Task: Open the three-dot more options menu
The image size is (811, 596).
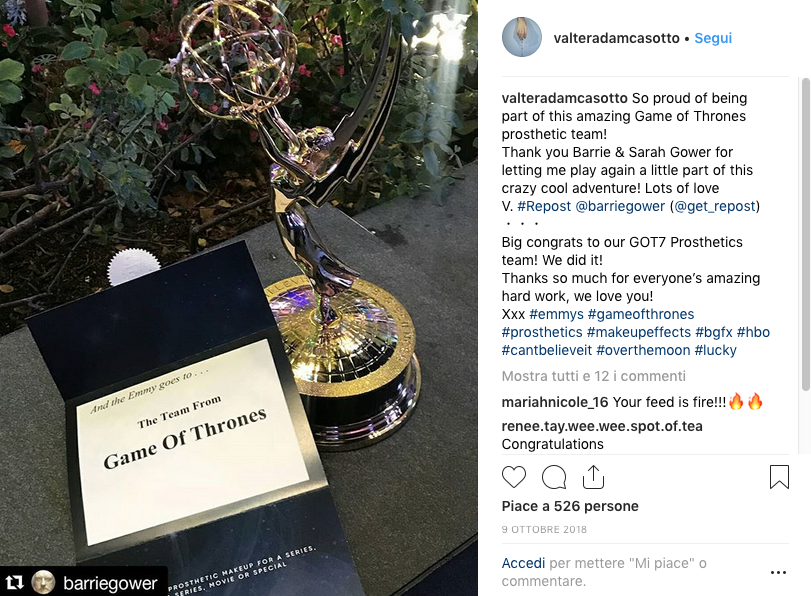Action: [778, 572]
